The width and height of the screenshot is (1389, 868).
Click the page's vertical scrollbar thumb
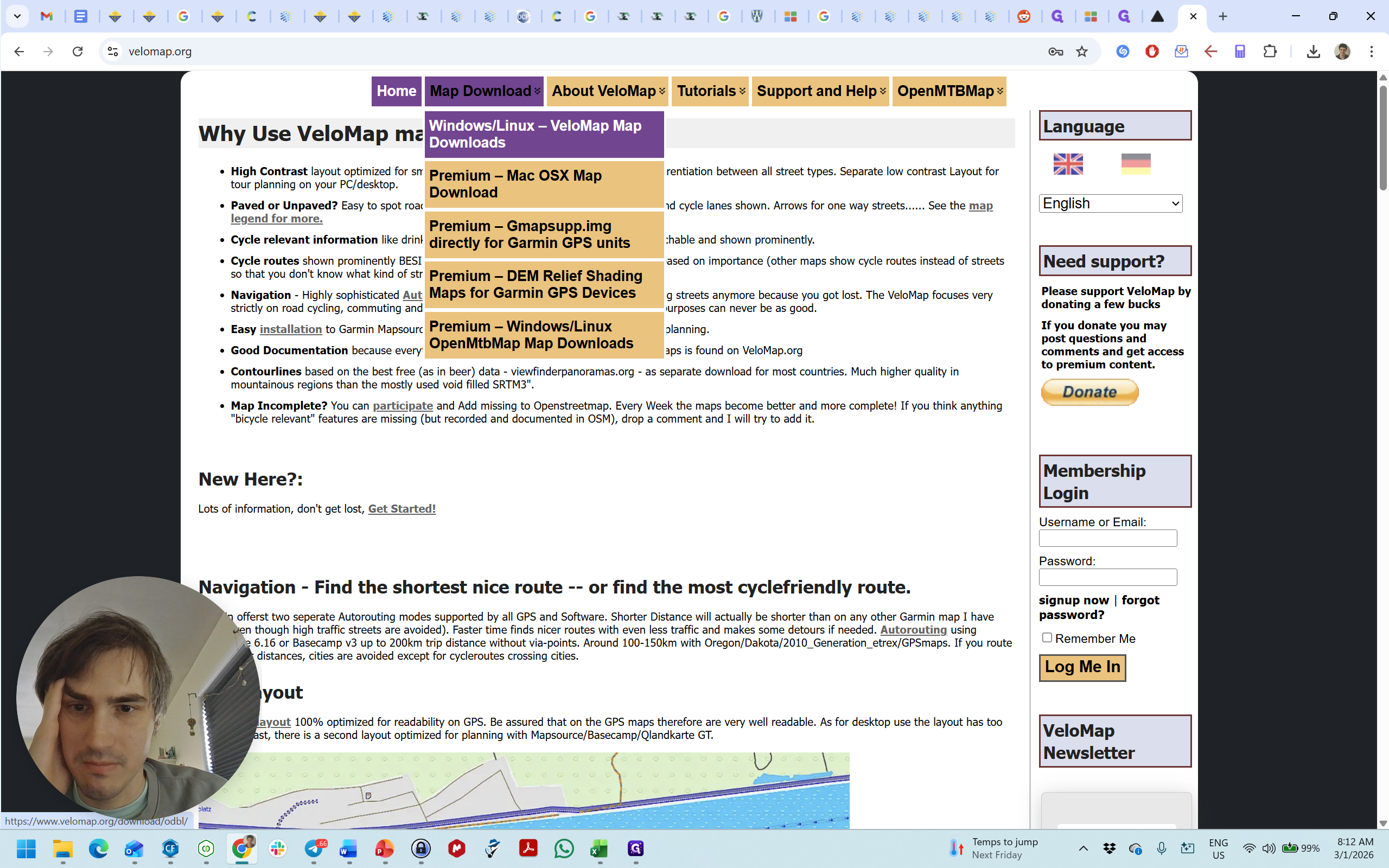click(x=1382, y=138)
